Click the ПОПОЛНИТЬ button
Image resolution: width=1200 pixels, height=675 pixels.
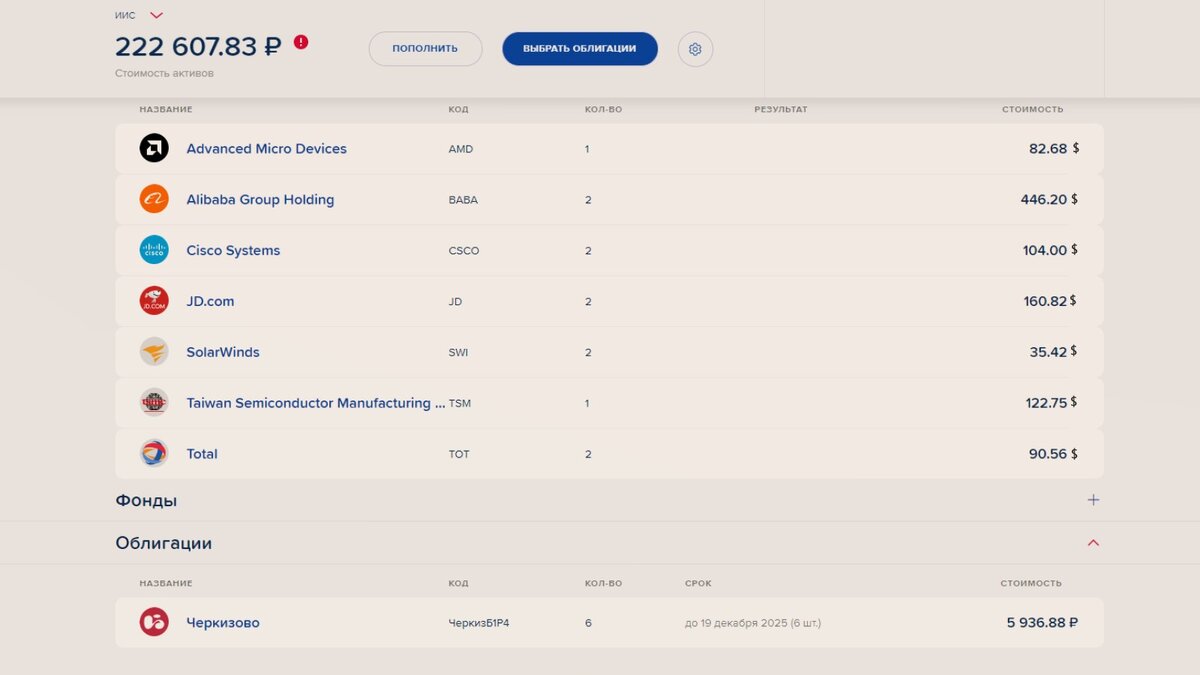[x=425, y=49]
